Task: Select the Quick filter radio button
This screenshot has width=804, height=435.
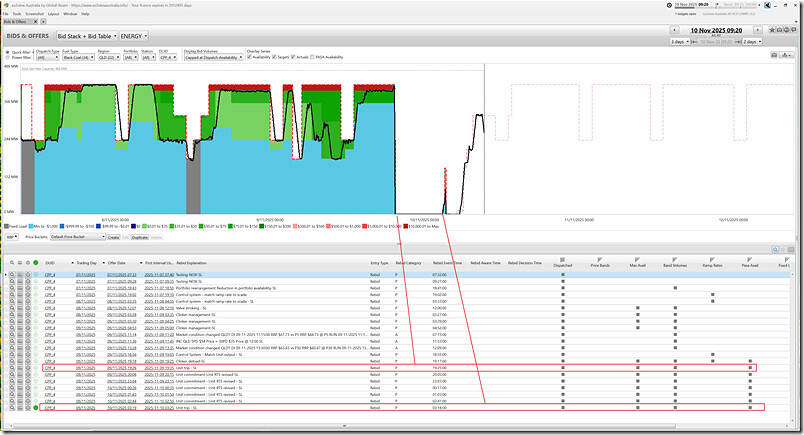Action: click(x=7, y=52)
